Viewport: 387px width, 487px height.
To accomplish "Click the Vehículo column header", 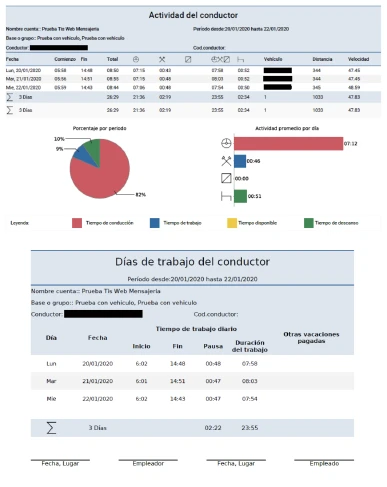I will 273,59.
